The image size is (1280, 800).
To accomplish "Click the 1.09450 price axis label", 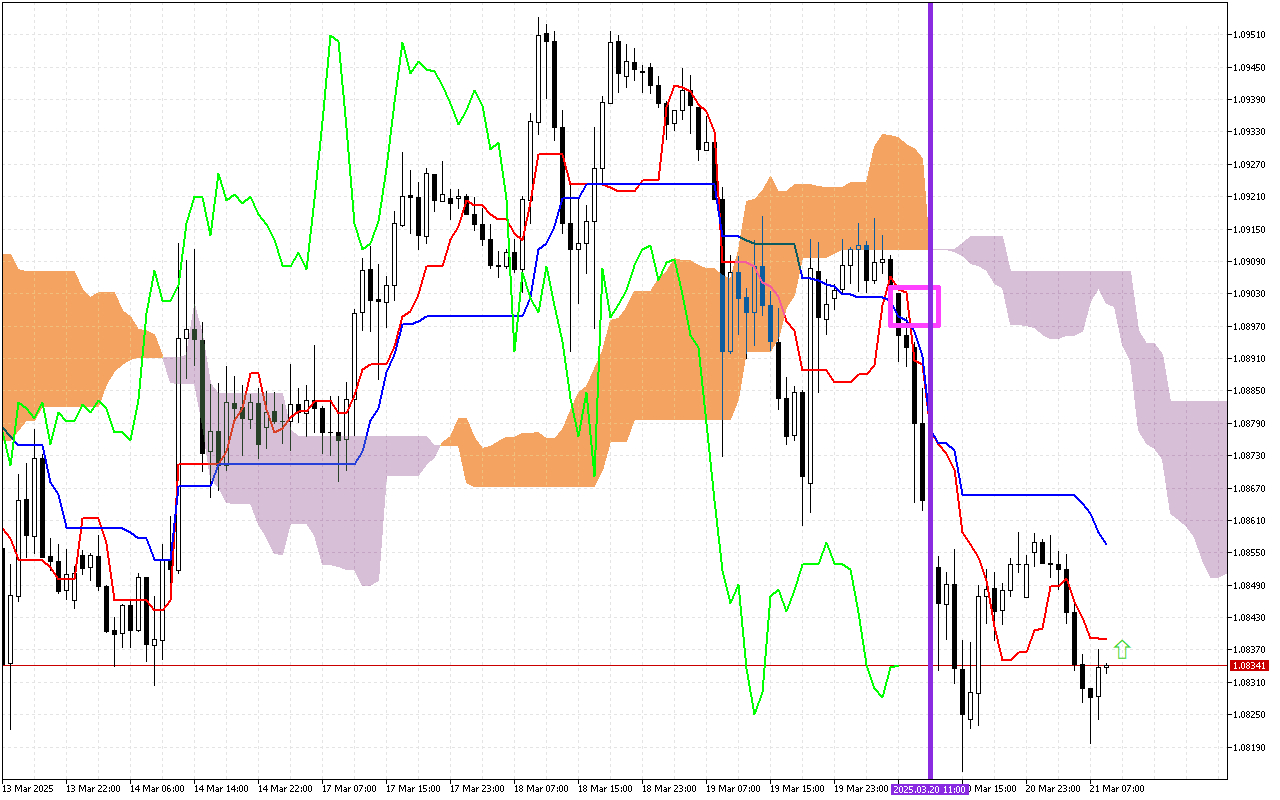I will [1249, 67].
